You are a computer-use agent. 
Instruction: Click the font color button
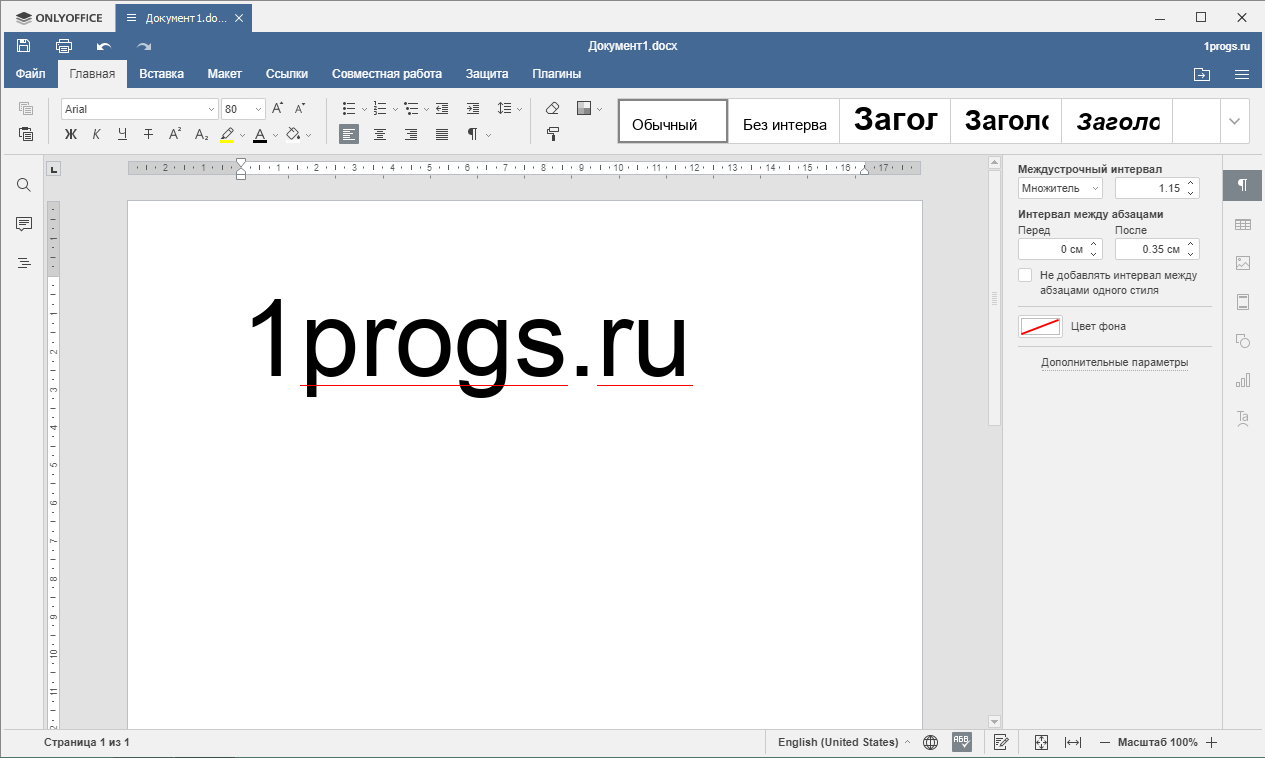pos(260,134)
